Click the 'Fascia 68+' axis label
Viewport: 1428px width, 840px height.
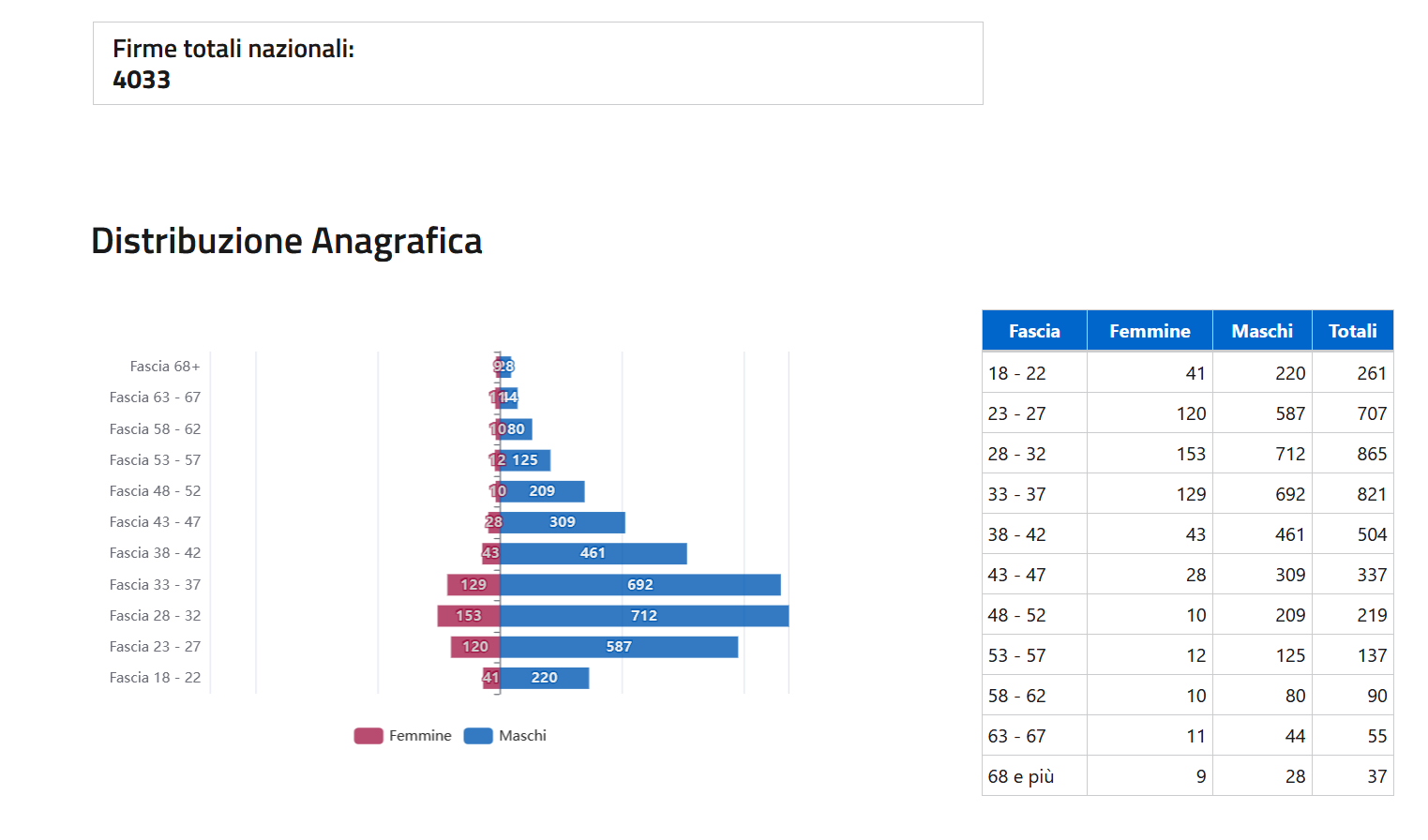165,367
